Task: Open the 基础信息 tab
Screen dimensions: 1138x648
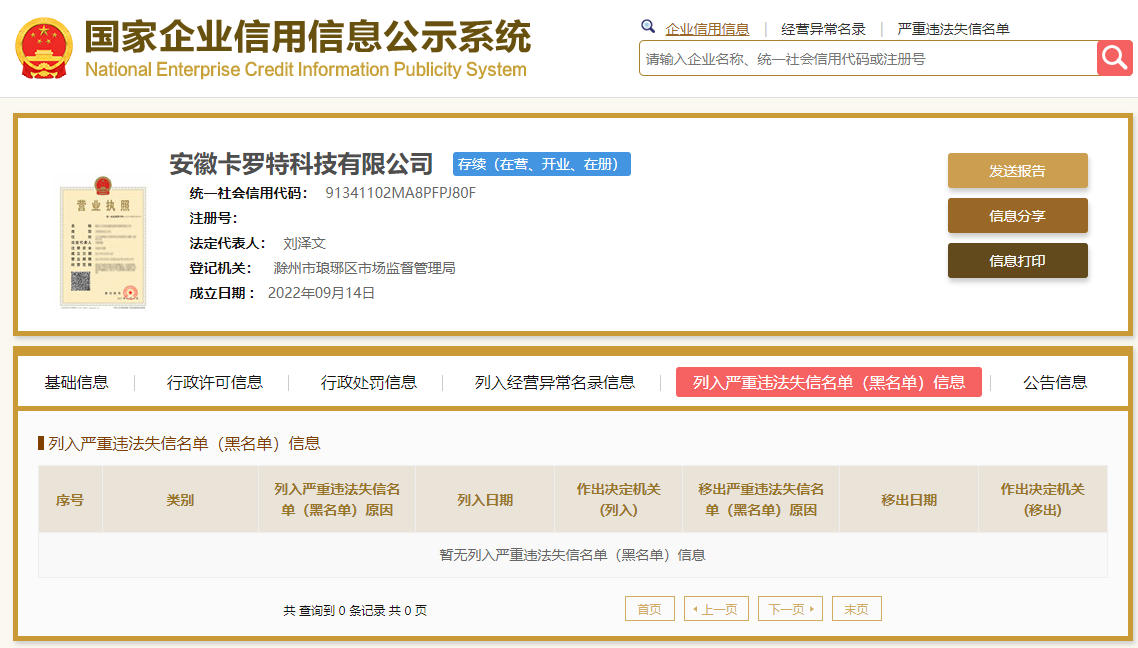Action: (76, 382)
